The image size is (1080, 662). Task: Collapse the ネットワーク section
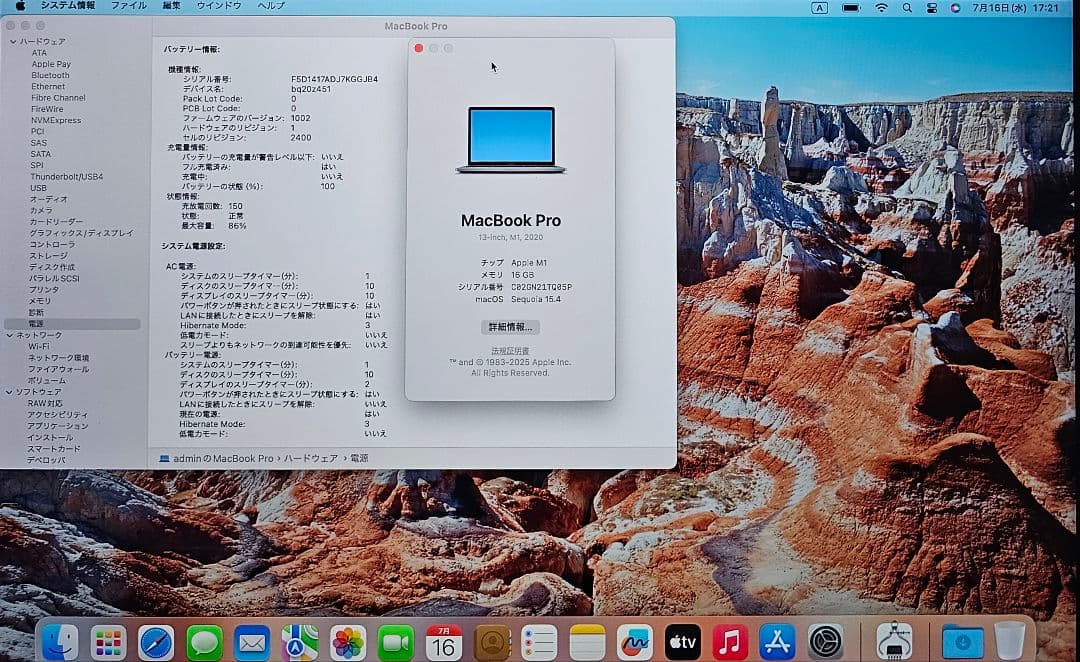click(9, 337)
